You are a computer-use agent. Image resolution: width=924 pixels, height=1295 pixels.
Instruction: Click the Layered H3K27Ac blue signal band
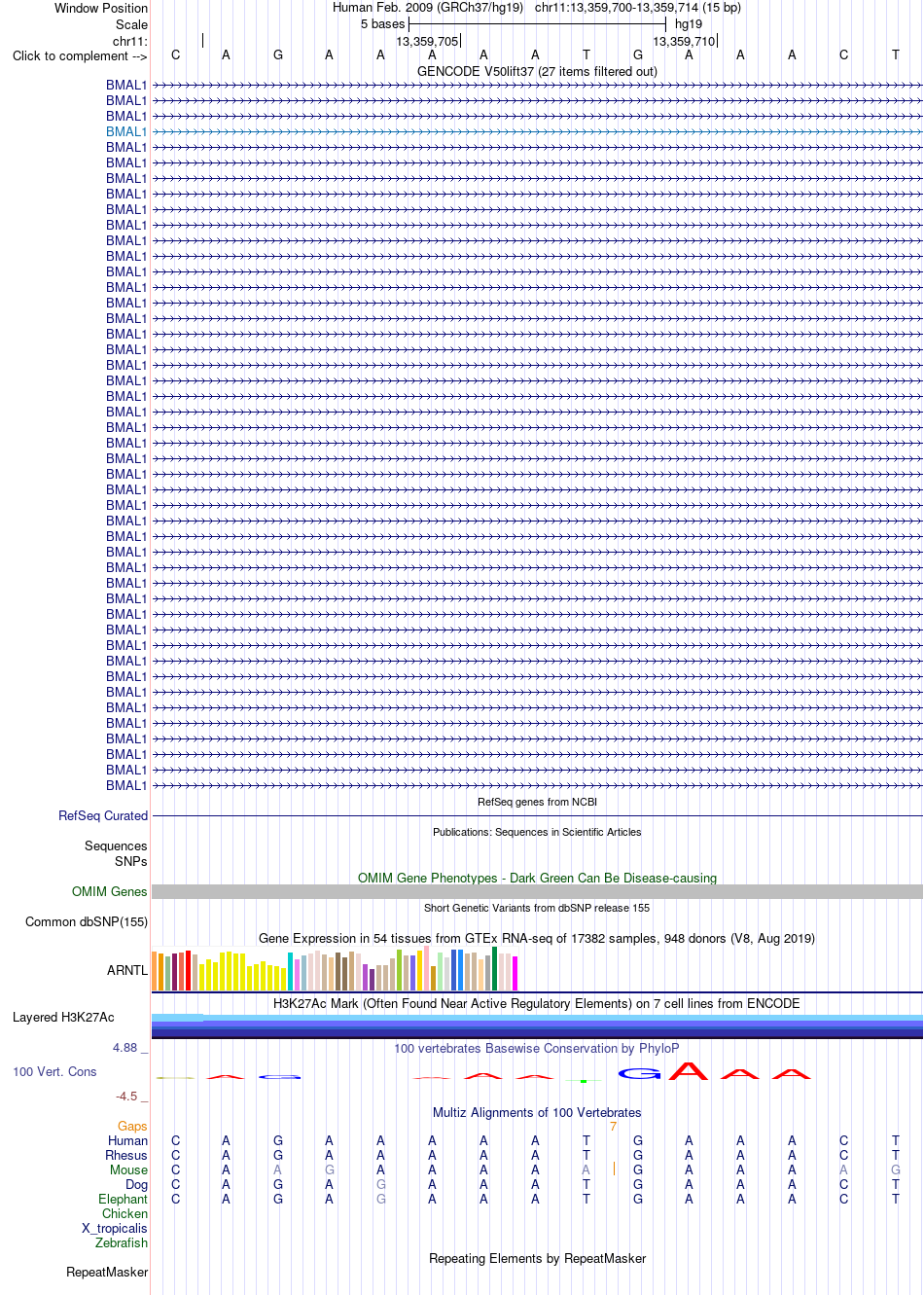pos(537,1025)
